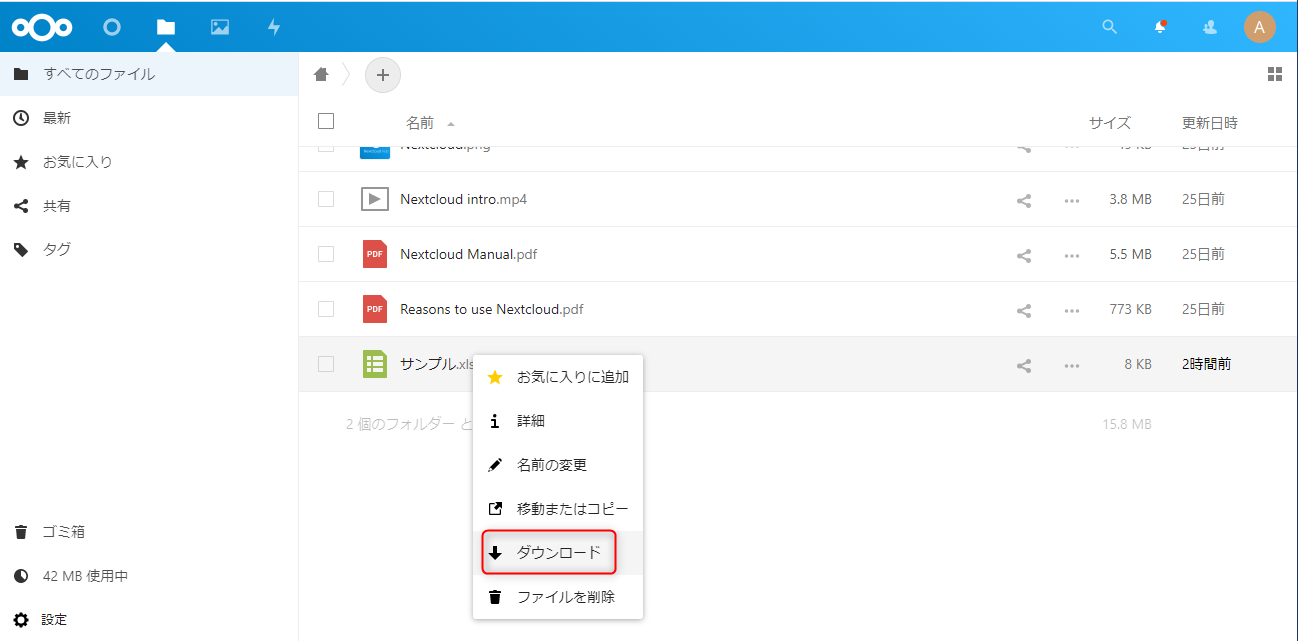The image size is (1298, 641).
Task: Click the spreadsheet icon of サンプル.xlsx
Action: (375, 364)
